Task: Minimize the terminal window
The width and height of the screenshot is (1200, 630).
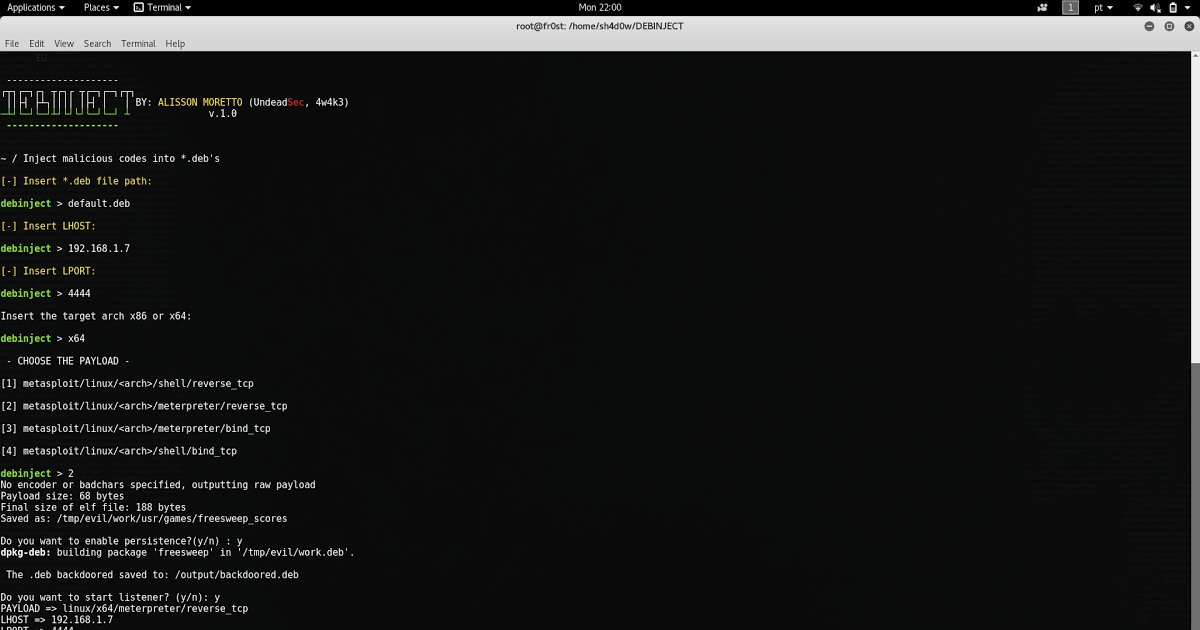Action: coord(1149,25)
